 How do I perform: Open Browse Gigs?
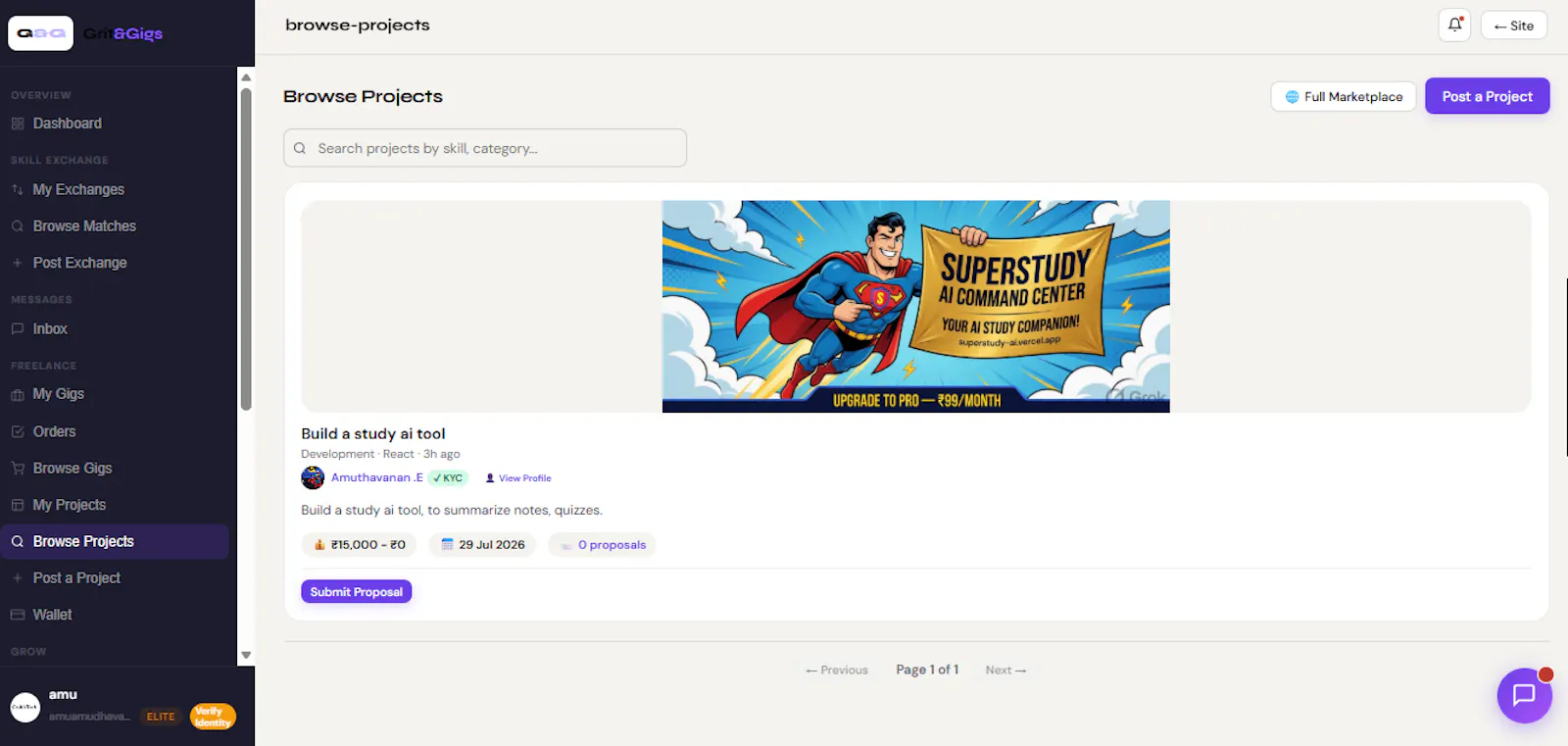(115, 469)
